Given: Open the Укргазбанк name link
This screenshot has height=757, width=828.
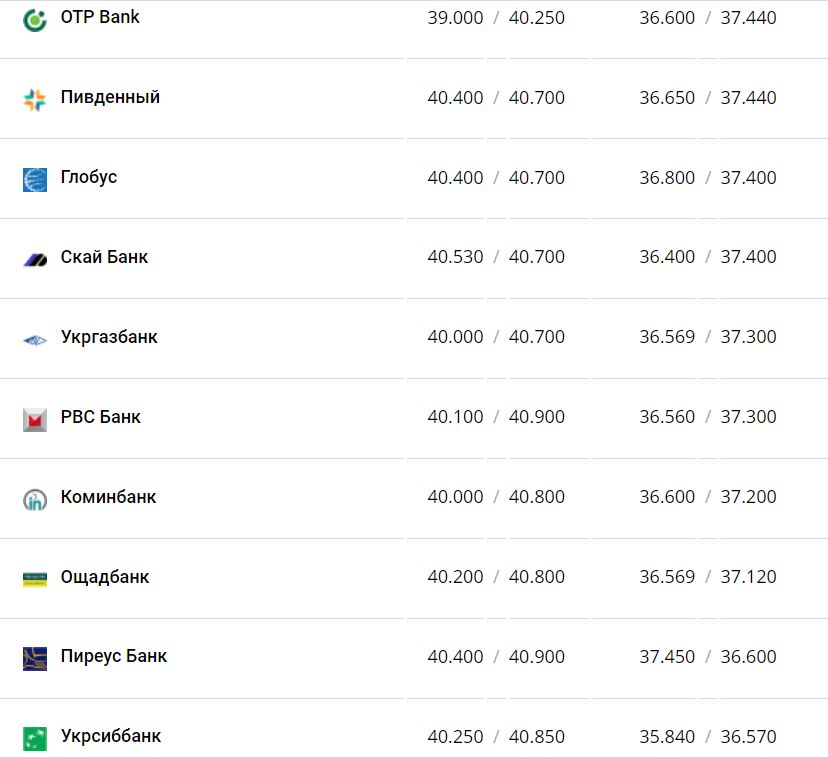Looking at the screenshot, I should tap(109, 337).
